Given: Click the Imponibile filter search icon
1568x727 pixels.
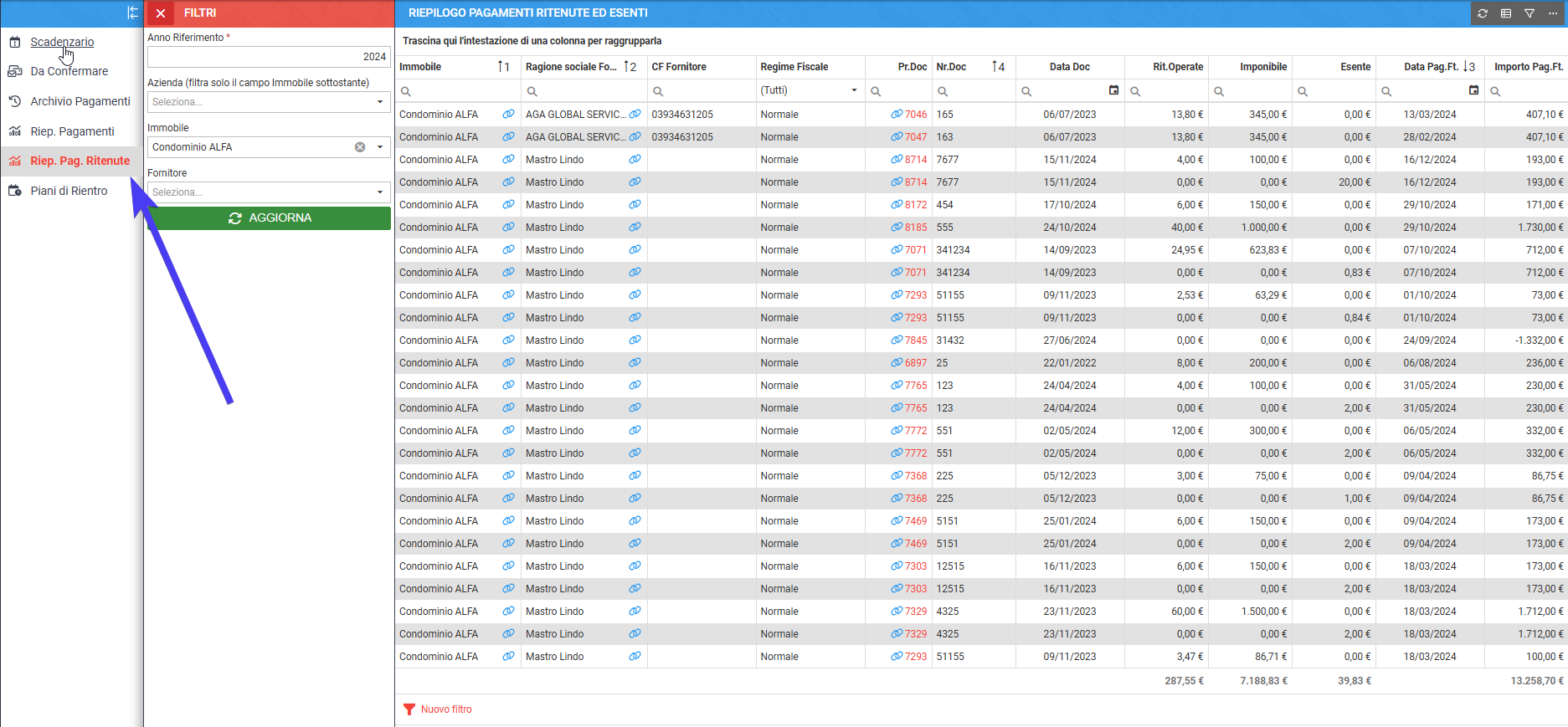Looking at the screenshot, I should pos(1219,91).
